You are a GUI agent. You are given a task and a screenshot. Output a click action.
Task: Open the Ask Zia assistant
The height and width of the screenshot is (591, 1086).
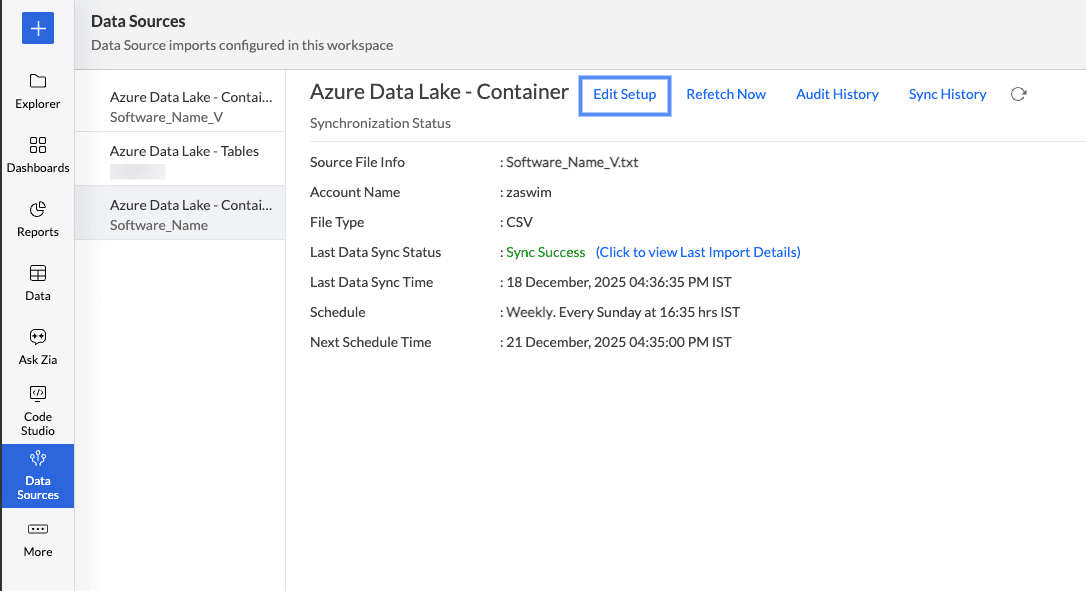(38, 338)
